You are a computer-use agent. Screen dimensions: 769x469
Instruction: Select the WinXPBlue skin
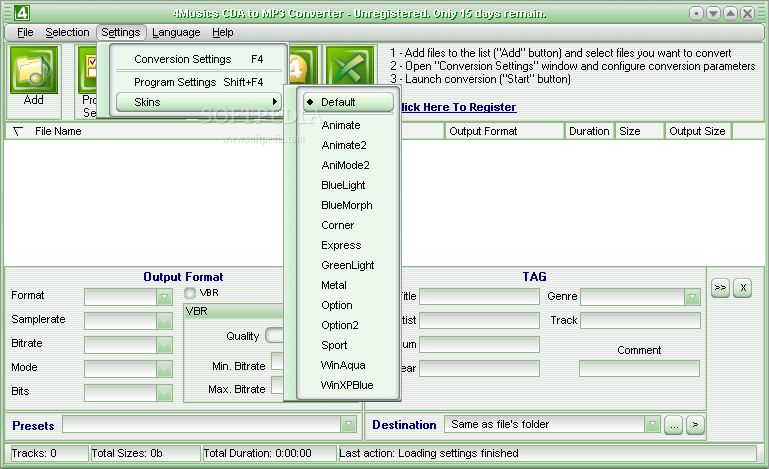click(348, 386)
